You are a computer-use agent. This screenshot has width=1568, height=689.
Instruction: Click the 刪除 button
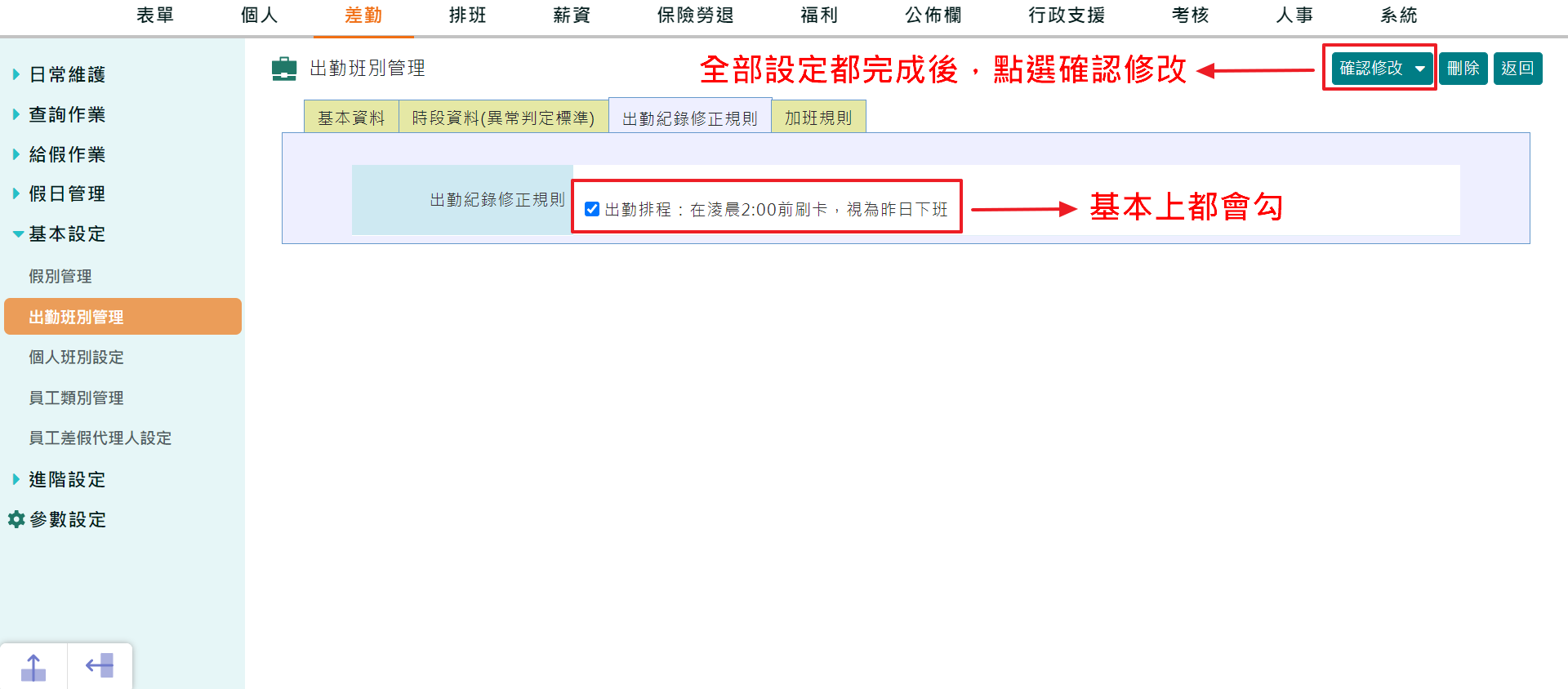coord(1463,69)
